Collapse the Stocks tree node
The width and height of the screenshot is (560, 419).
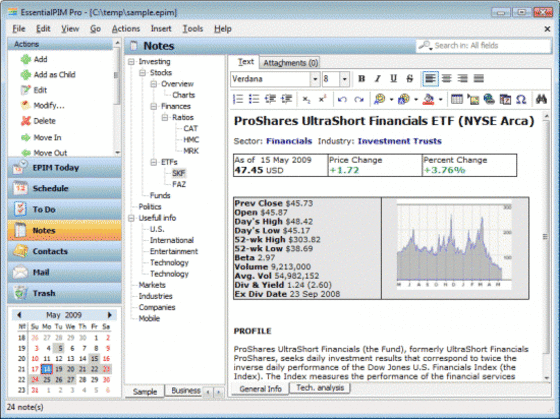pyautogui.click(x=142, y=73)
